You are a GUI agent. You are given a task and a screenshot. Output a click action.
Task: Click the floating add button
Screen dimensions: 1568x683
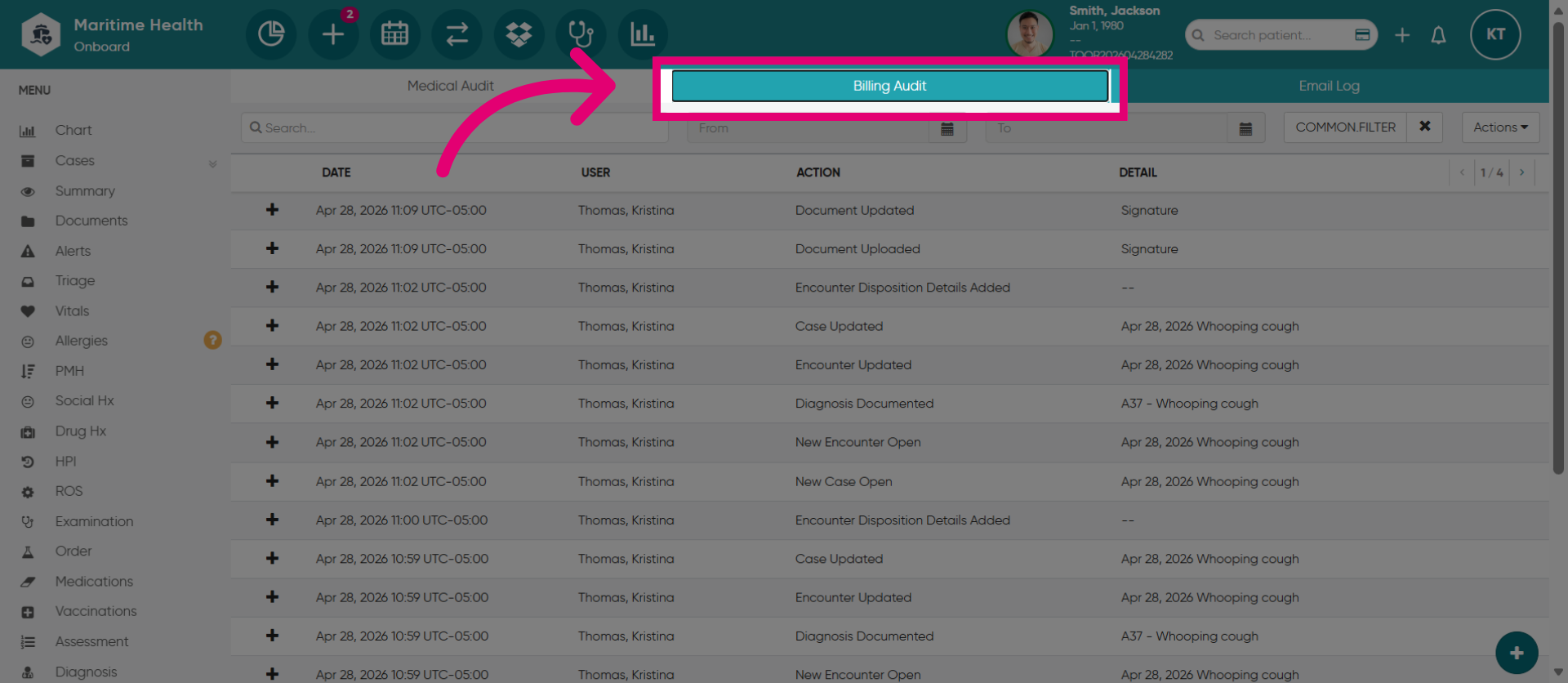[1517, 653]
